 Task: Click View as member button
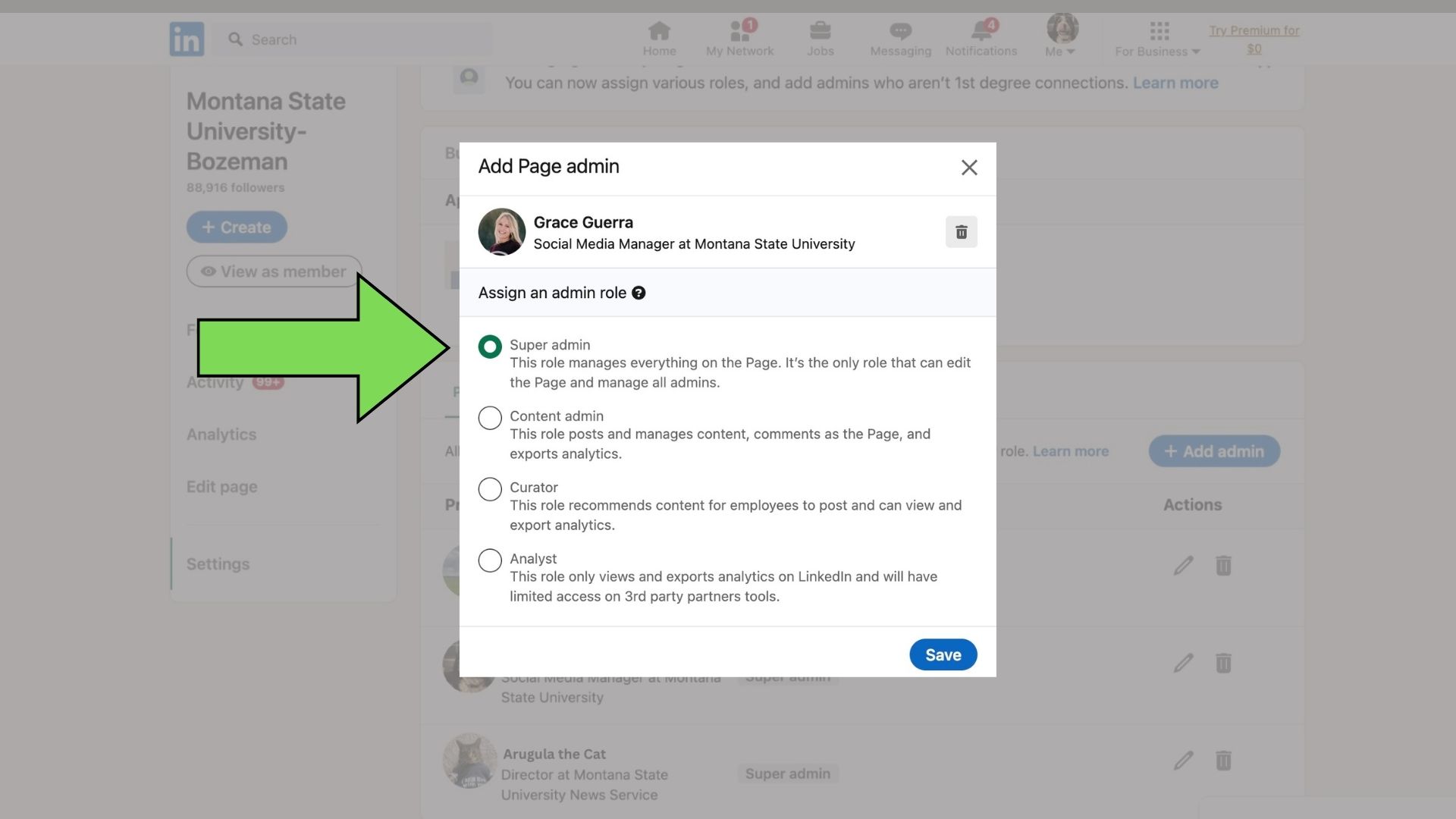coord(274,271)
